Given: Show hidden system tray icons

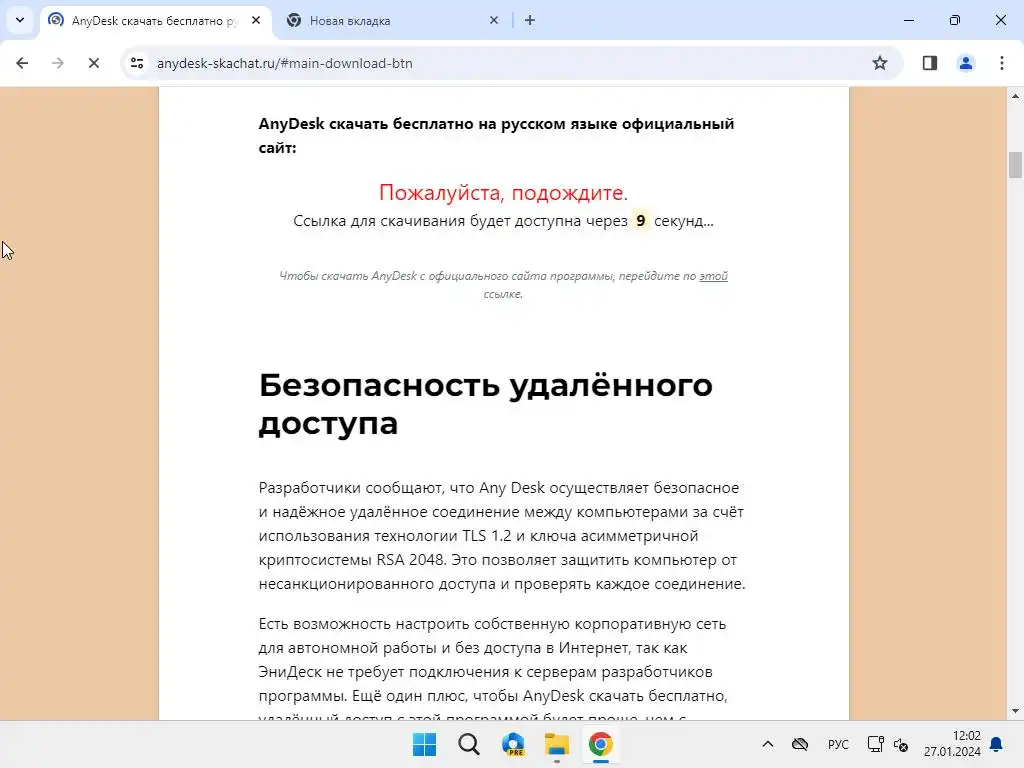Looking at the screenshot, I should [768, 744].
